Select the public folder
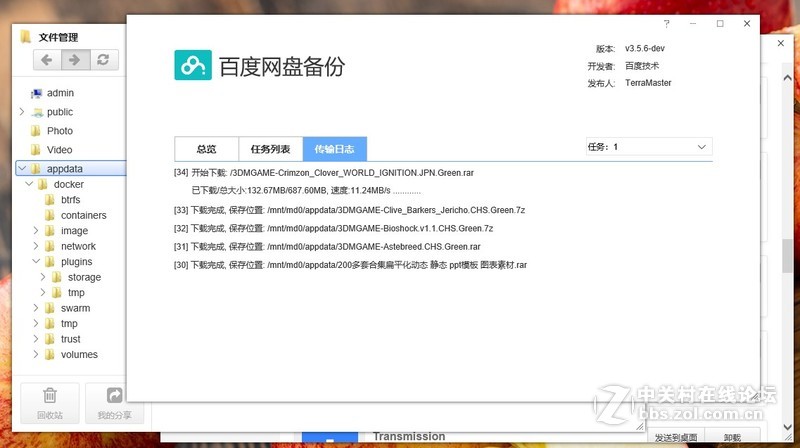The width and height of the screenshot is (800, 448). pos(60,112)
